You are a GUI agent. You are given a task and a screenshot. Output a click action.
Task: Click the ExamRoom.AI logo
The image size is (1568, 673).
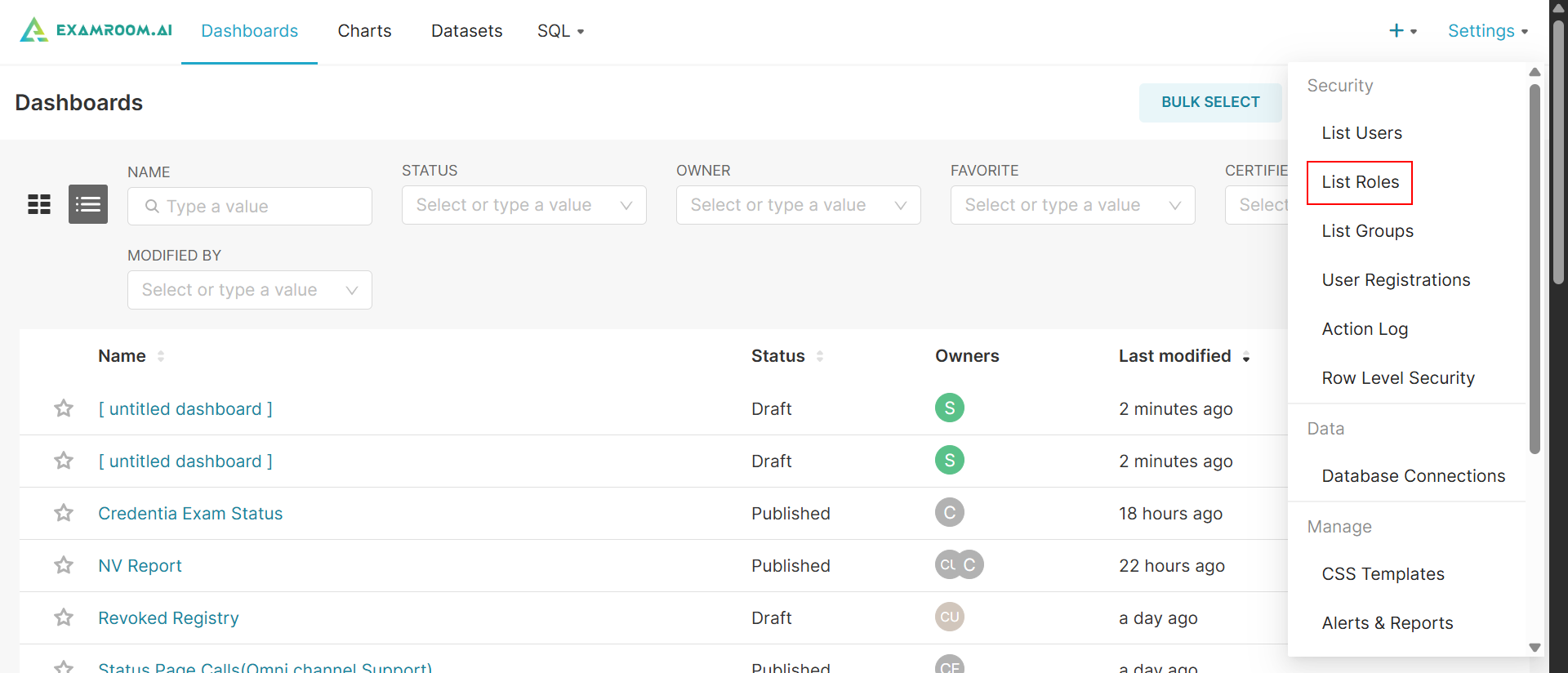96,30
